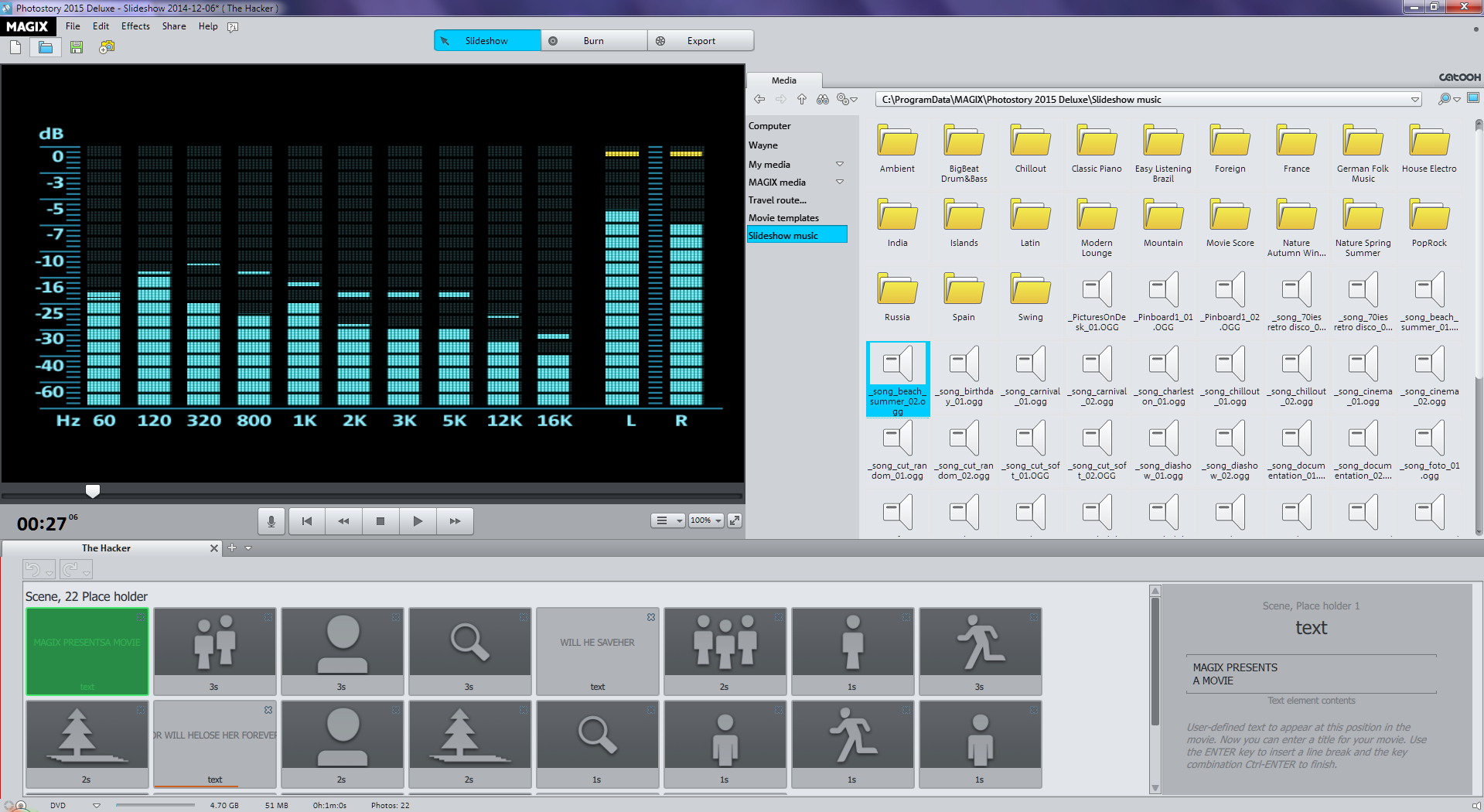Select Movie templates in sidebar
Viewport: 1484px width, 812px height.
click(783, 218)
